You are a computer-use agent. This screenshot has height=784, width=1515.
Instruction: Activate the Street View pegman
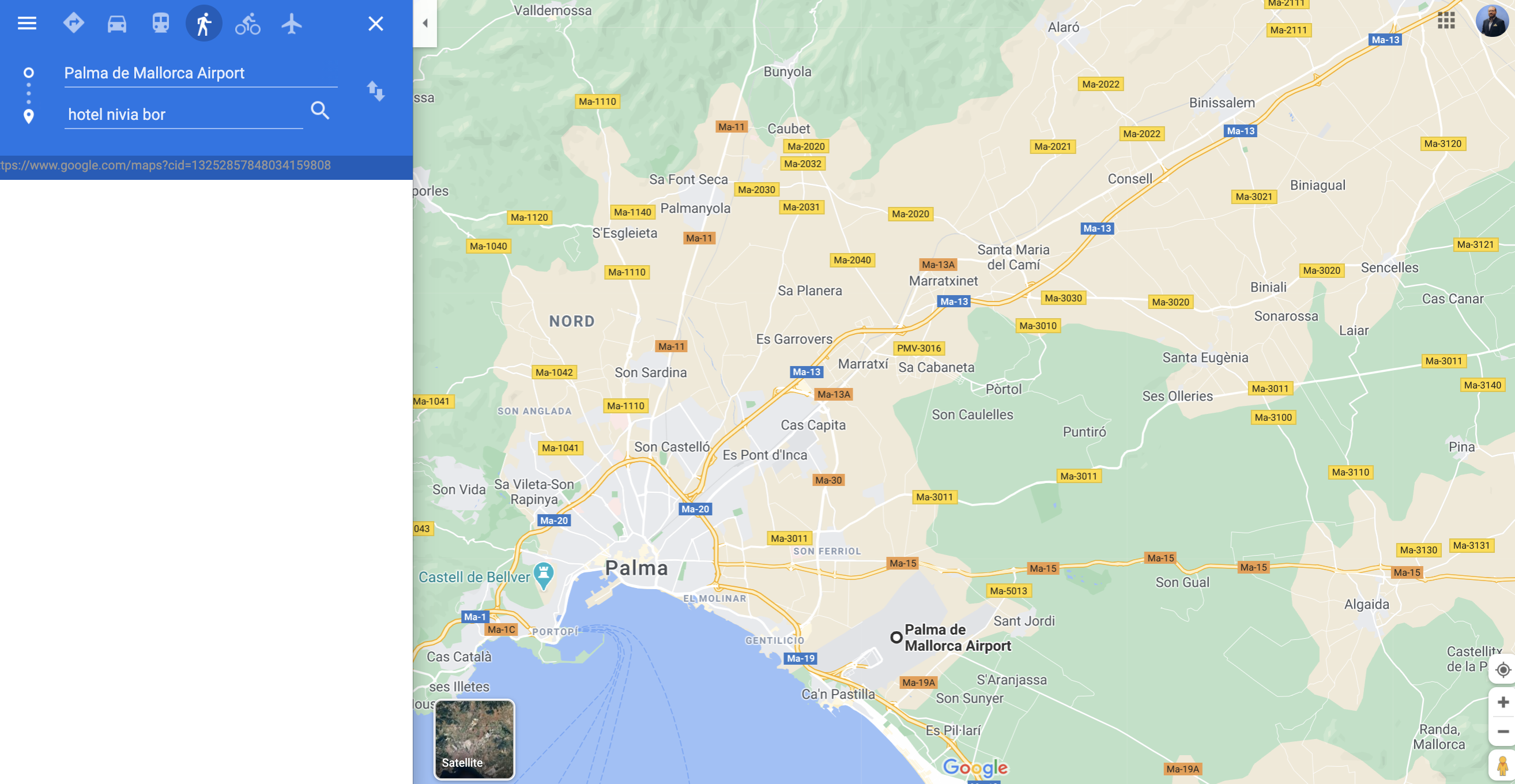tap(1502, 765)
